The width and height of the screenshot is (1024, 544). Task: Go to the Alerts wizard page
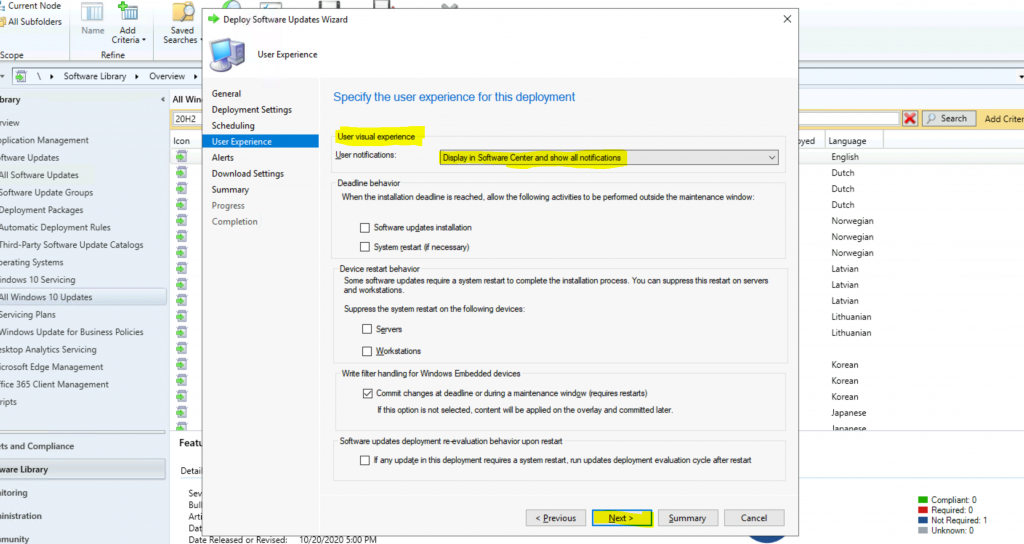point(223,157)
